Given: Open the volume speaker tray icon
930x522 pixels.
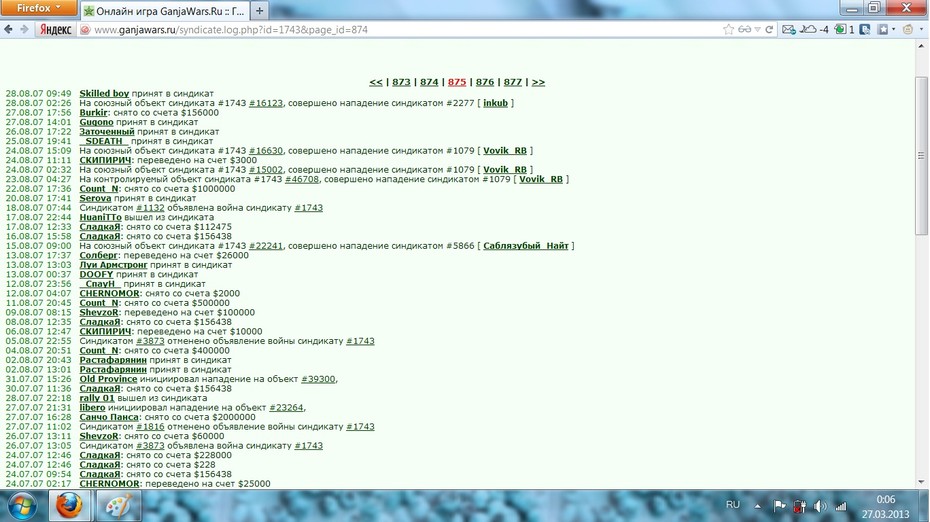Looking at the screenshot, I should click(820, 506).
